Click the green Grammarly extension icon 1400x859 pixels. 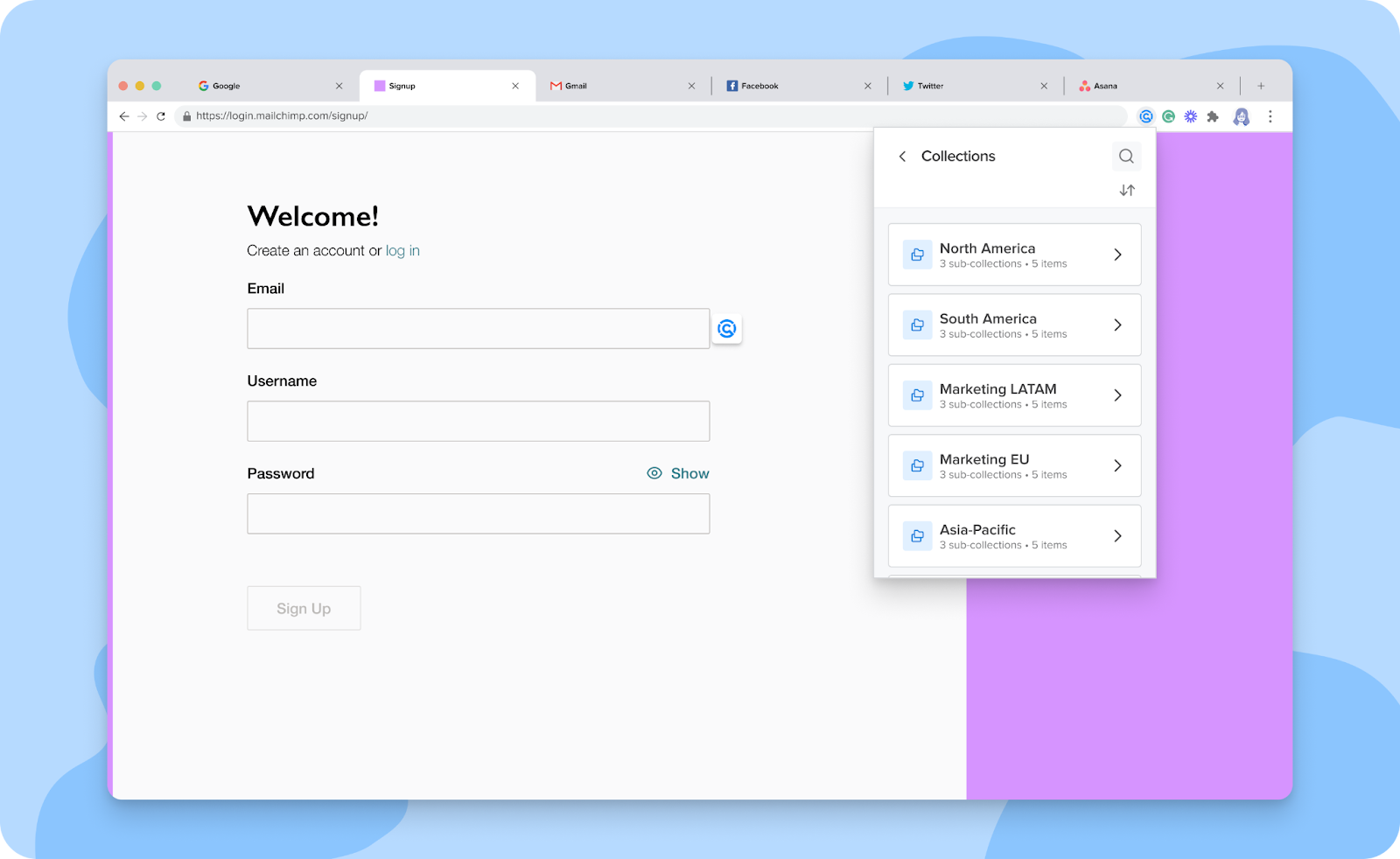click(x=1168, y=116)
